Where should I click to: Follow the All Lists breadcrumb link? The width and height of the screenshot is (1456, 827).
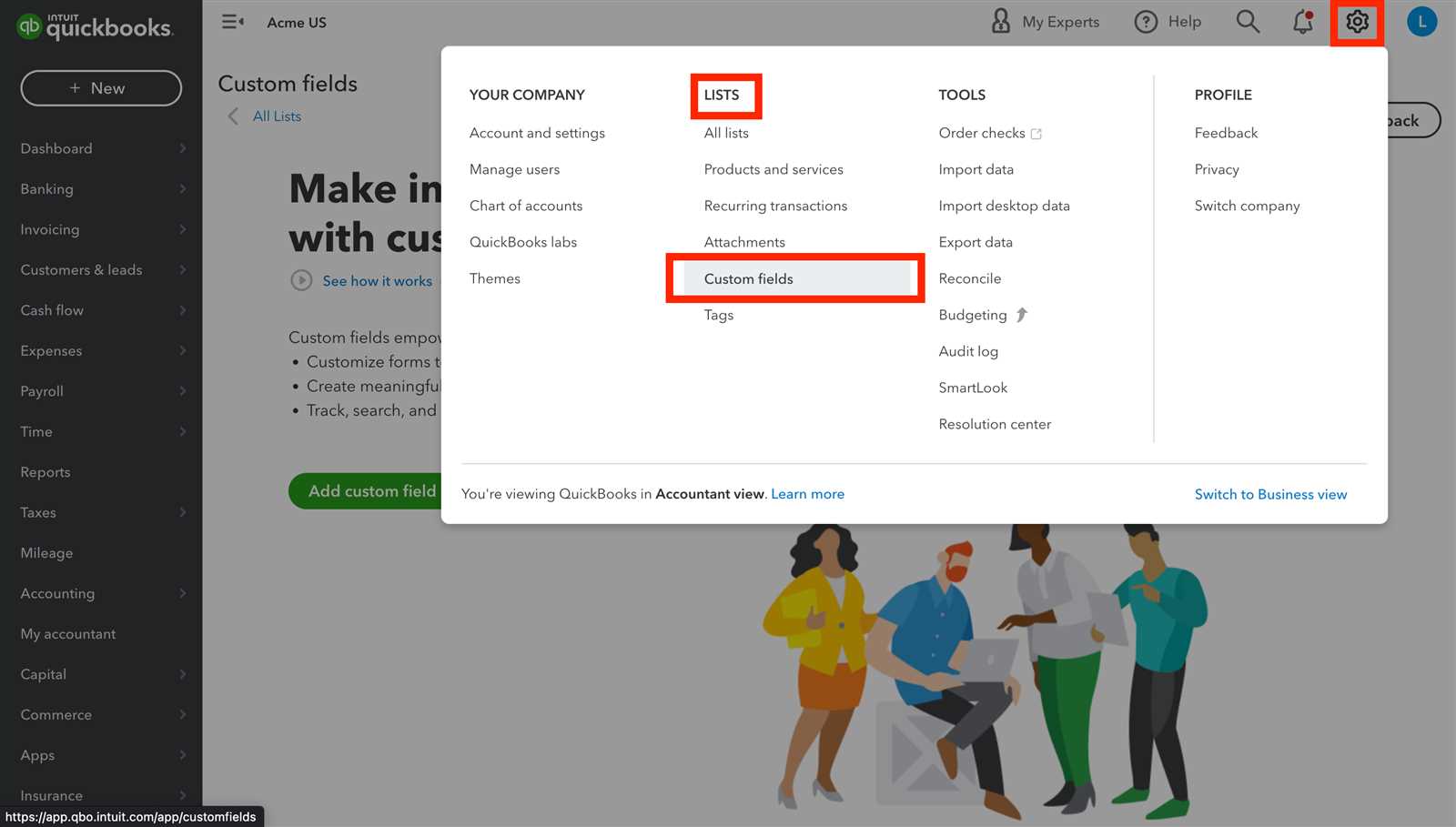277,116
